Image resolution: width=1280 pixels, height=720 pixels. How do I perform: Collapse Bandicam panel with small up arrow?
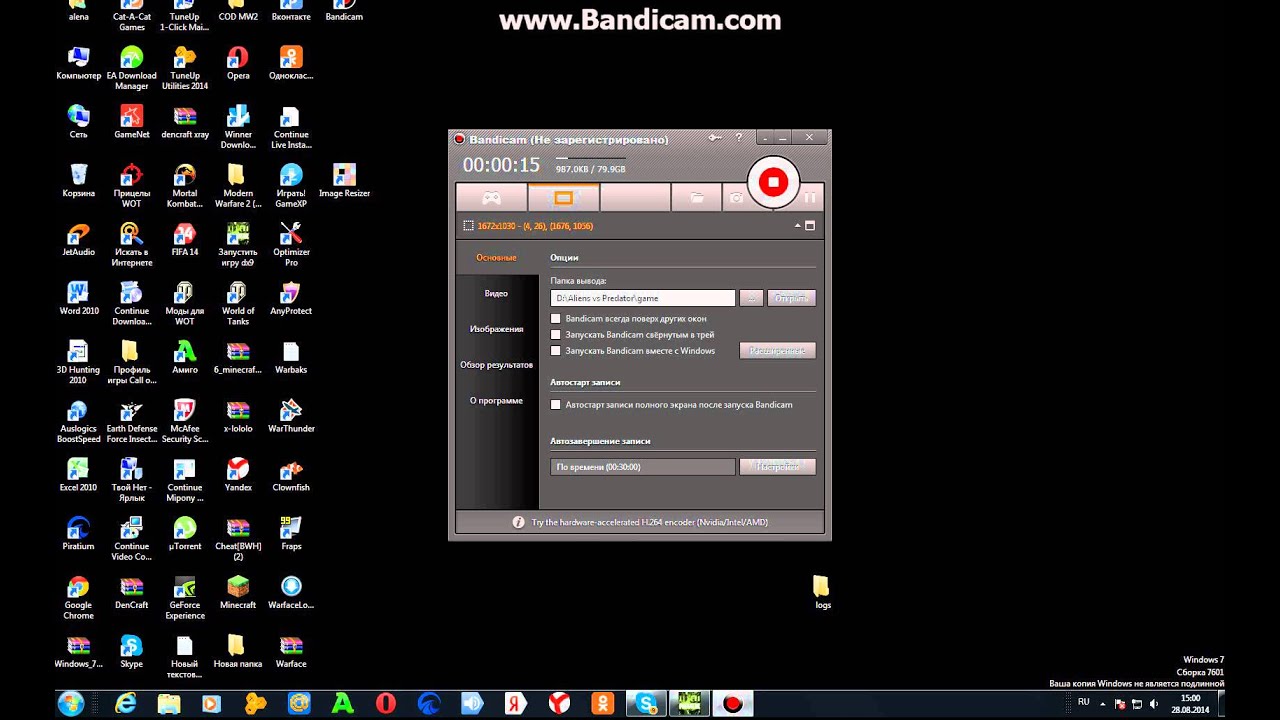click(x=797, y=226)
